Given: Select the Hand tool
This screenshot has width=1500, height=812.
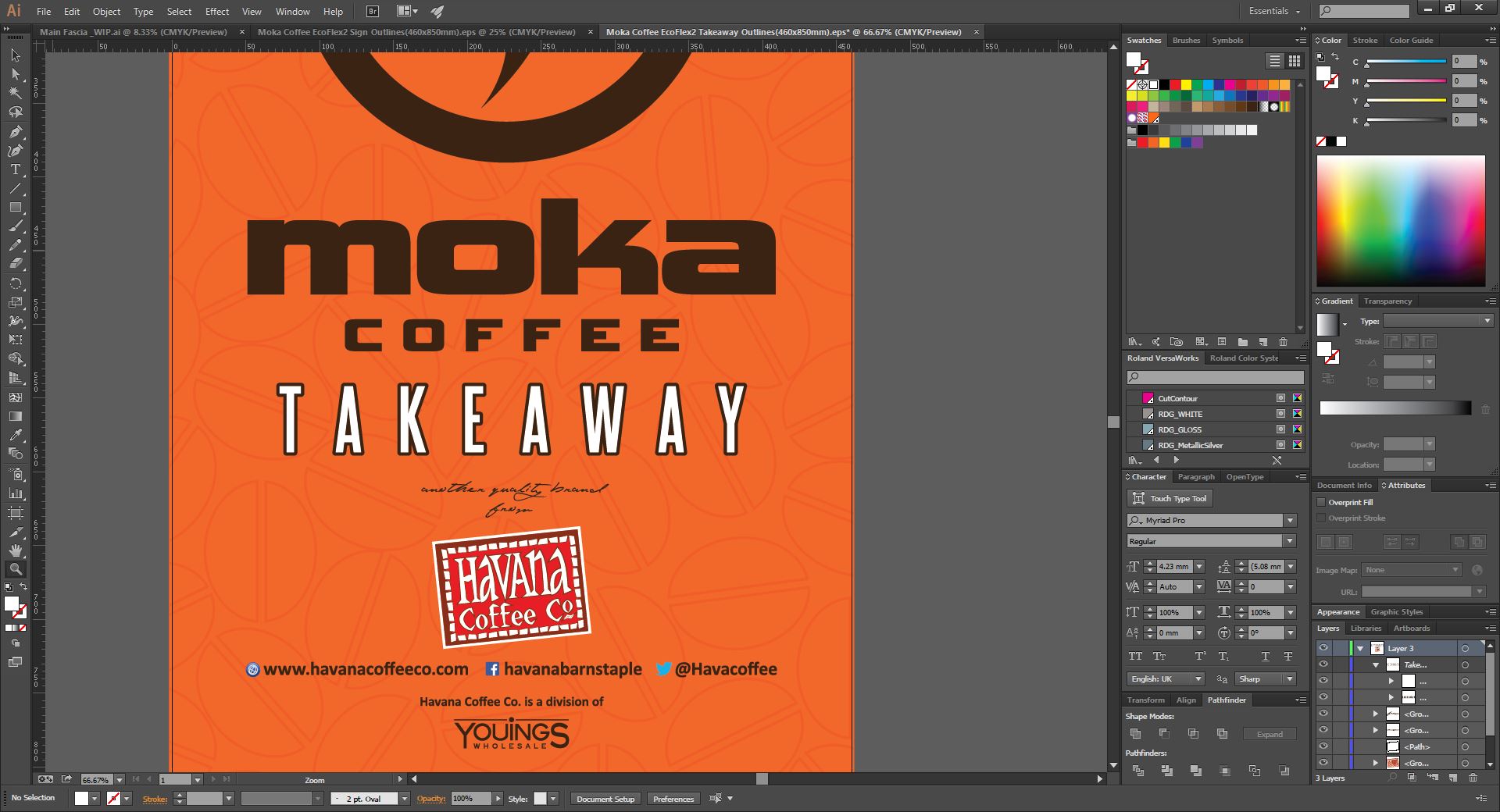Looking at the screenshot, I should click(x=15, y=550).
